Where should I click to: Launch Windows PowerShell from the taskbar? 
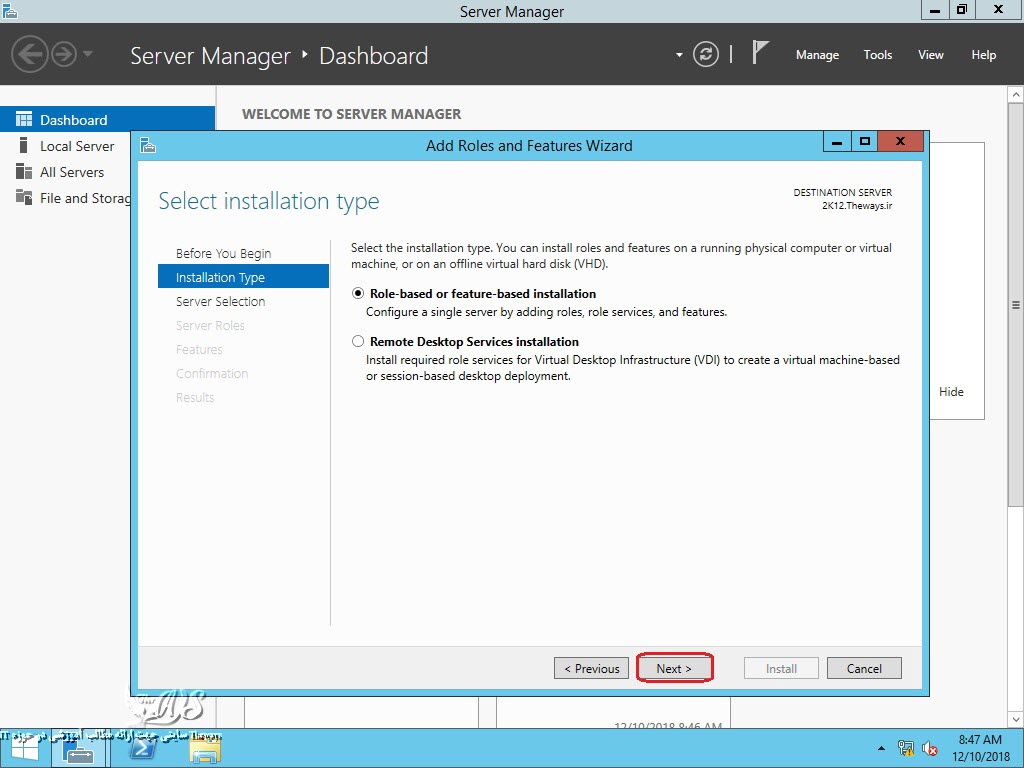click(x=141, y=748)
